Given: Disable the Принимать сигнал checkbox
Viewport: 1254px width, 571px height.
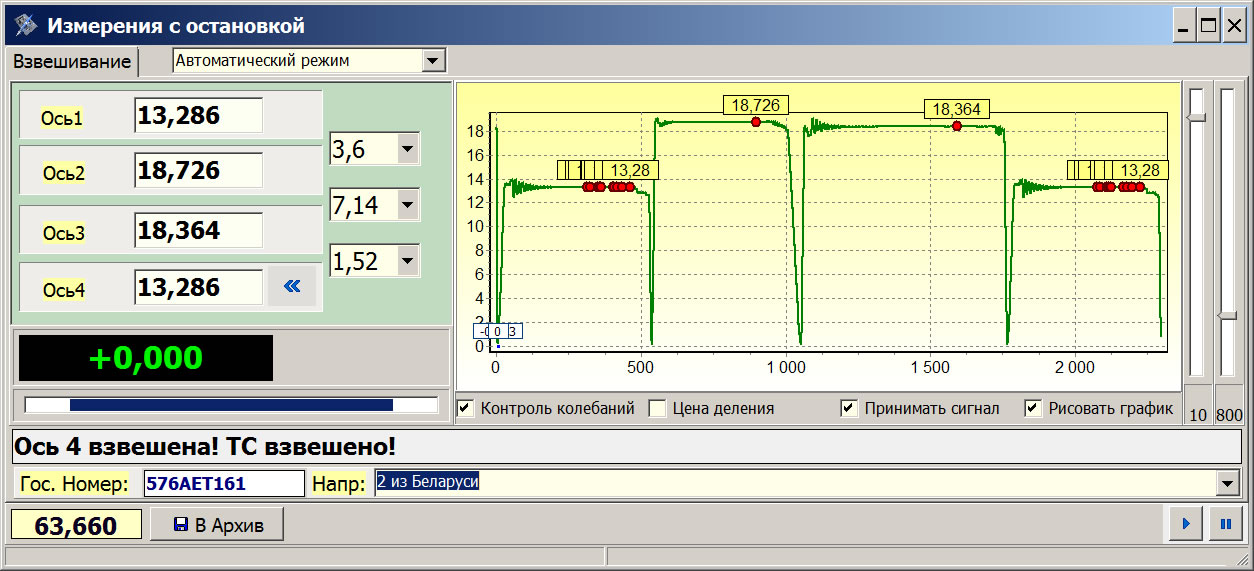Looking at the screenshot, I should [849, 408].
